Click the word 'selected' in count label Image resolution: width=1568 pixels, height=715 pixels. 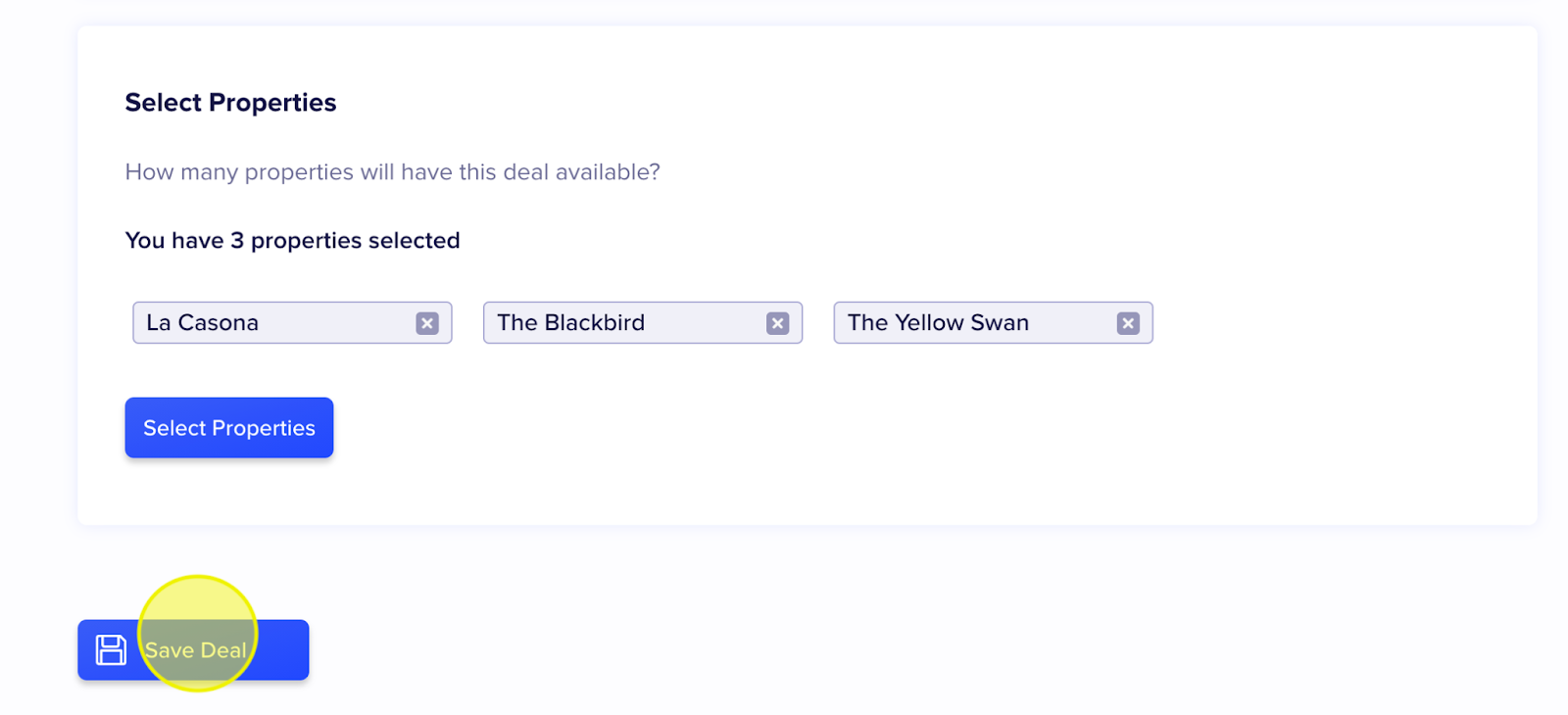pyautogui.click(x=414, y=241)
